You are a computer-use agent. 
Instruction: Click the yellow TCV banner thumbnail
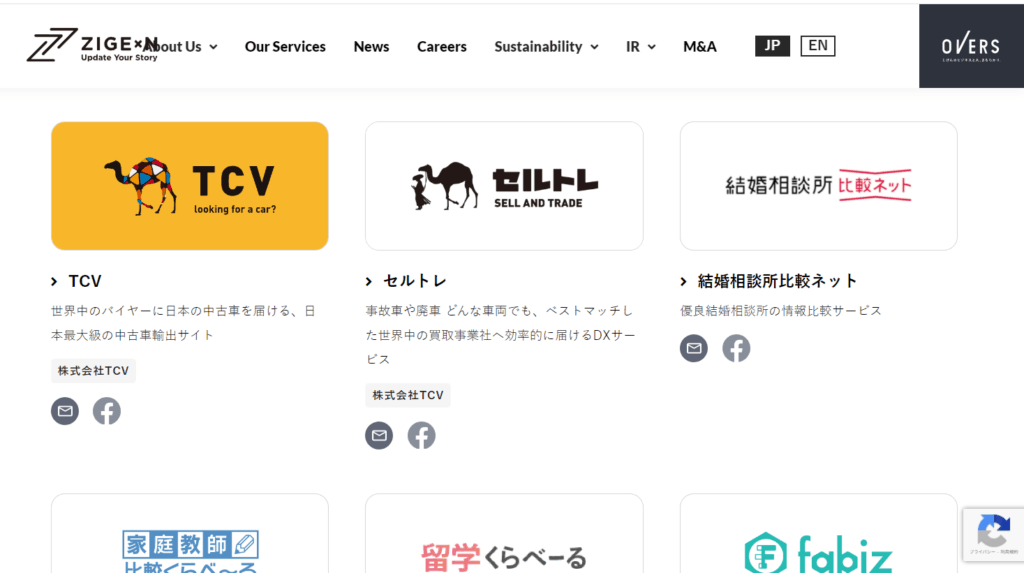click(x=190, y=186)
